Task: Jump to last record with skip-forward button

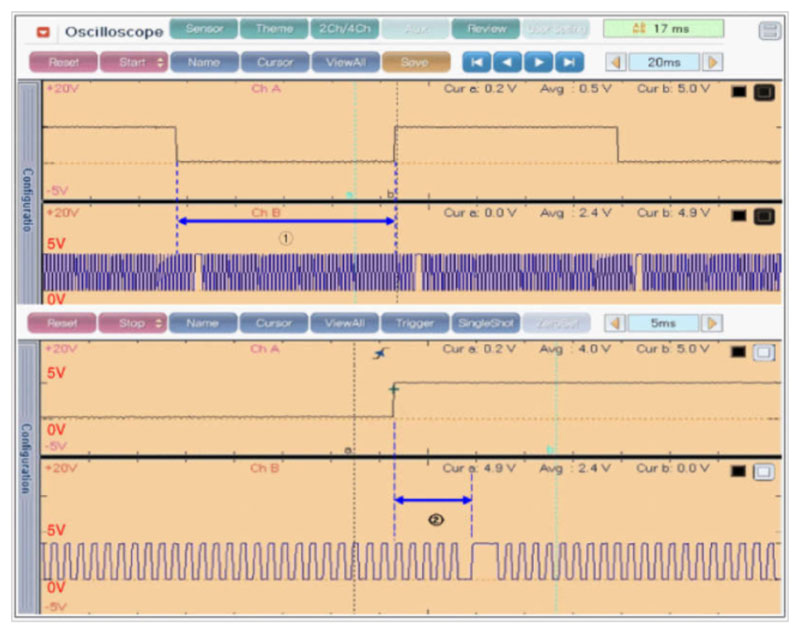Action: pos(569,62)
